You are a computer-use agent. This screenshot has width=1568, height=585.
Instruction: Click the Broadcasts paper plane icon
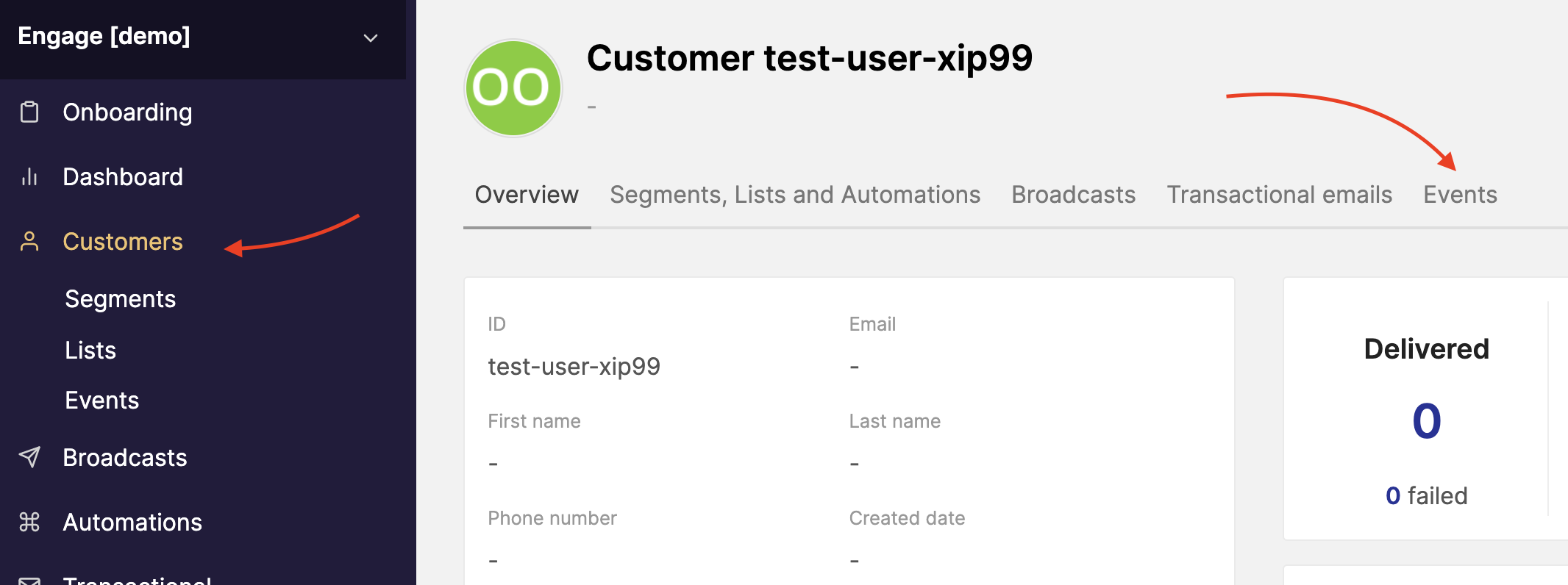29,457
